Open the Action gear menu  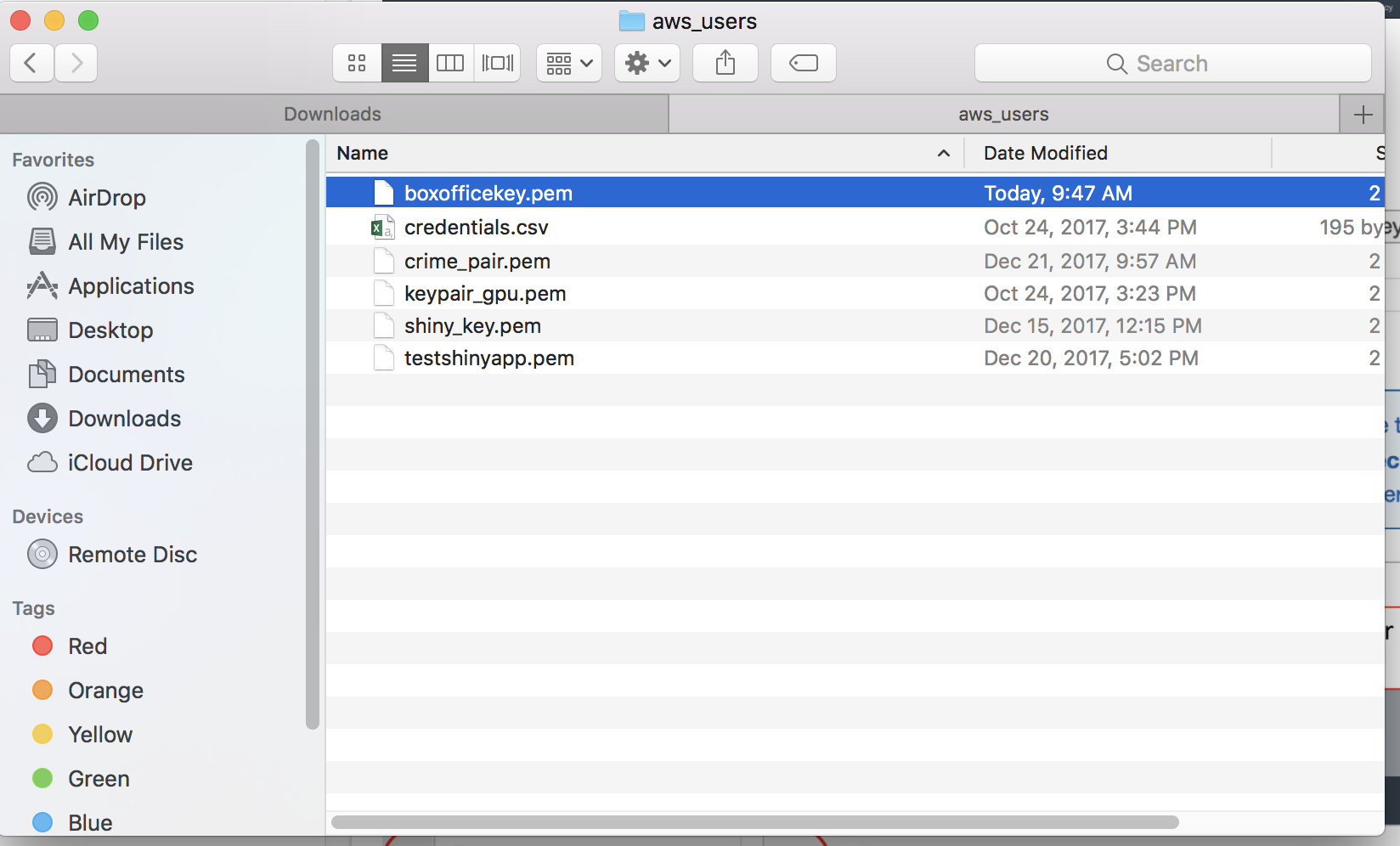coord(647,64)
